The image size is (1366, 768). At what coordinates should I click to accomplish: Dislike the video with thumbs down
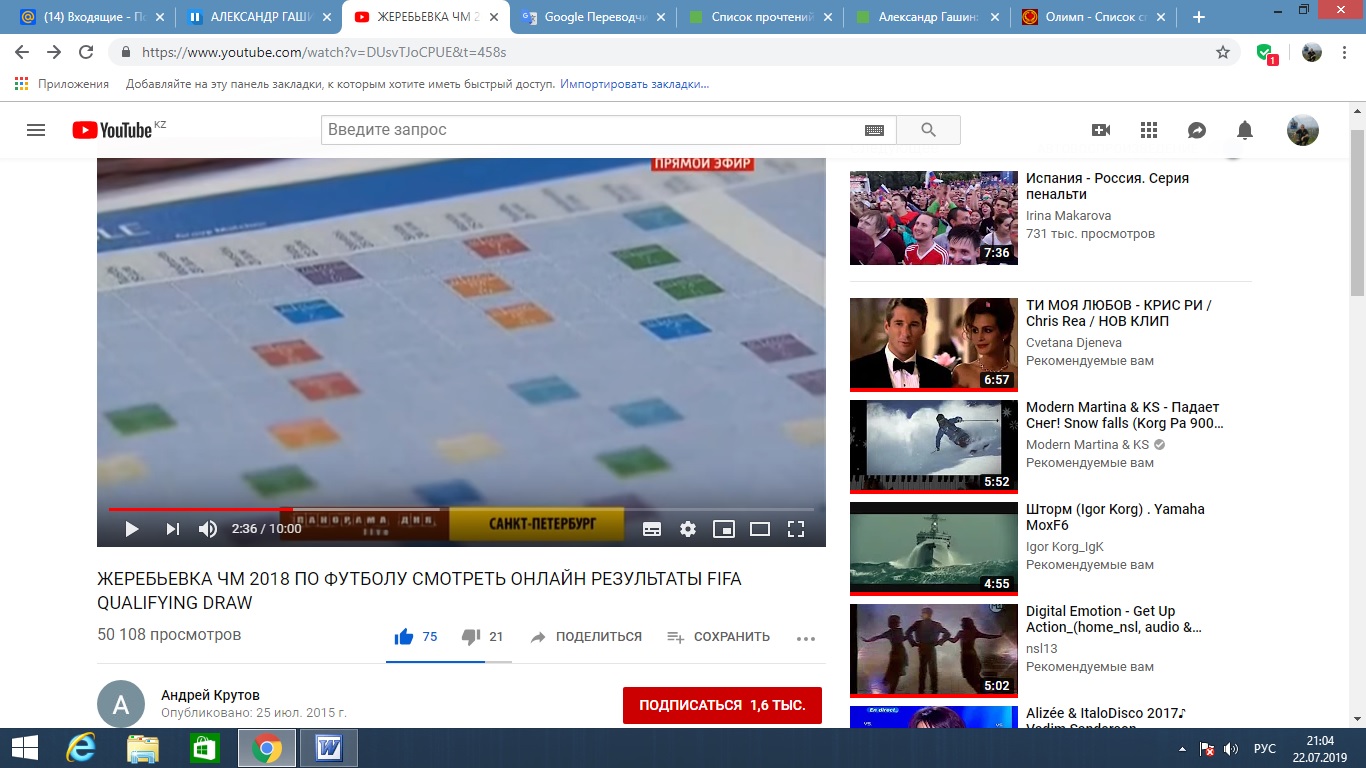coord(471,636)
